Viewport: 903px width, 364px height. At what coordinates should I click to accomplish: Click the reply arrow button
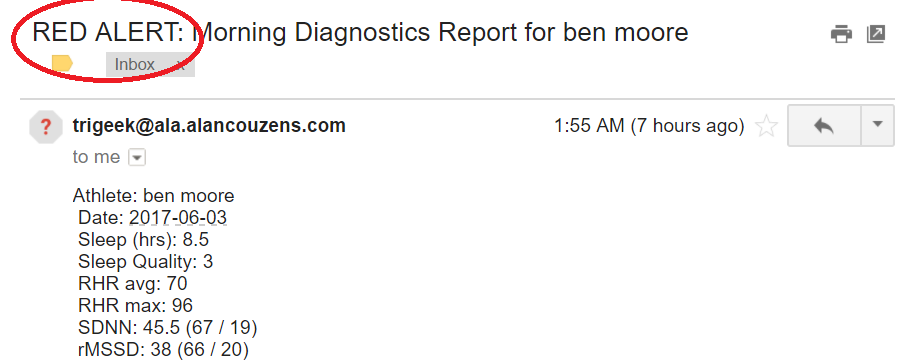pos(824,125)
